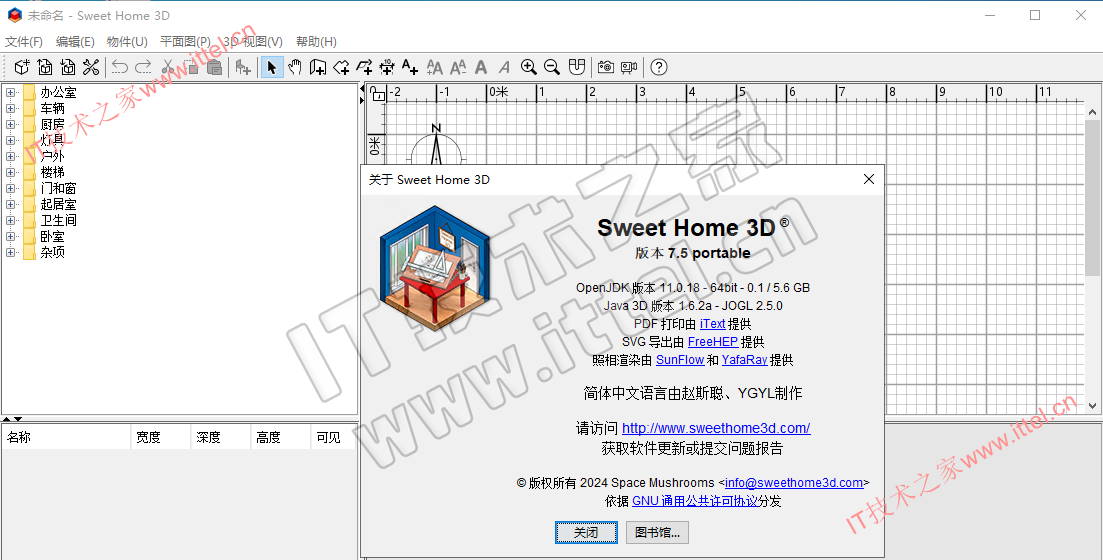Toggle the magnetism magnet icon
This screenshot has width=1103, height=560.
pos(577,67)
